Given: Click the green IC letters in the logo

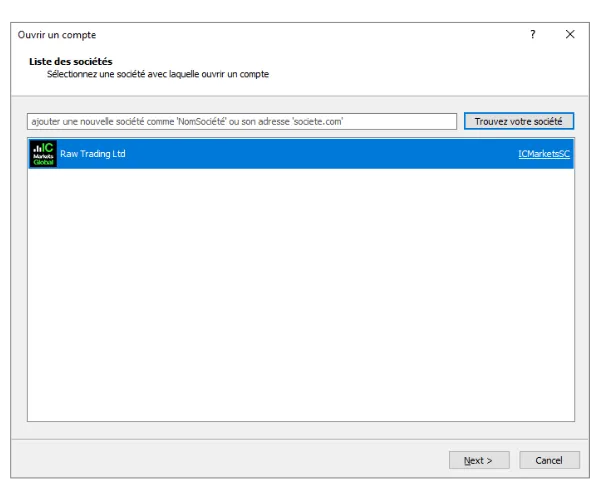Looking at the screenshot, I should [47, 146].
